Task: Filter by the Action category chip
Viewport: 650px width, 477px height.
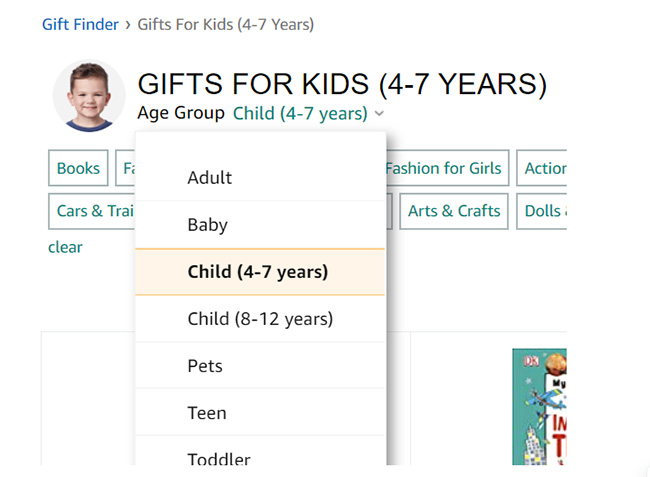Action: tap(544, 169)
